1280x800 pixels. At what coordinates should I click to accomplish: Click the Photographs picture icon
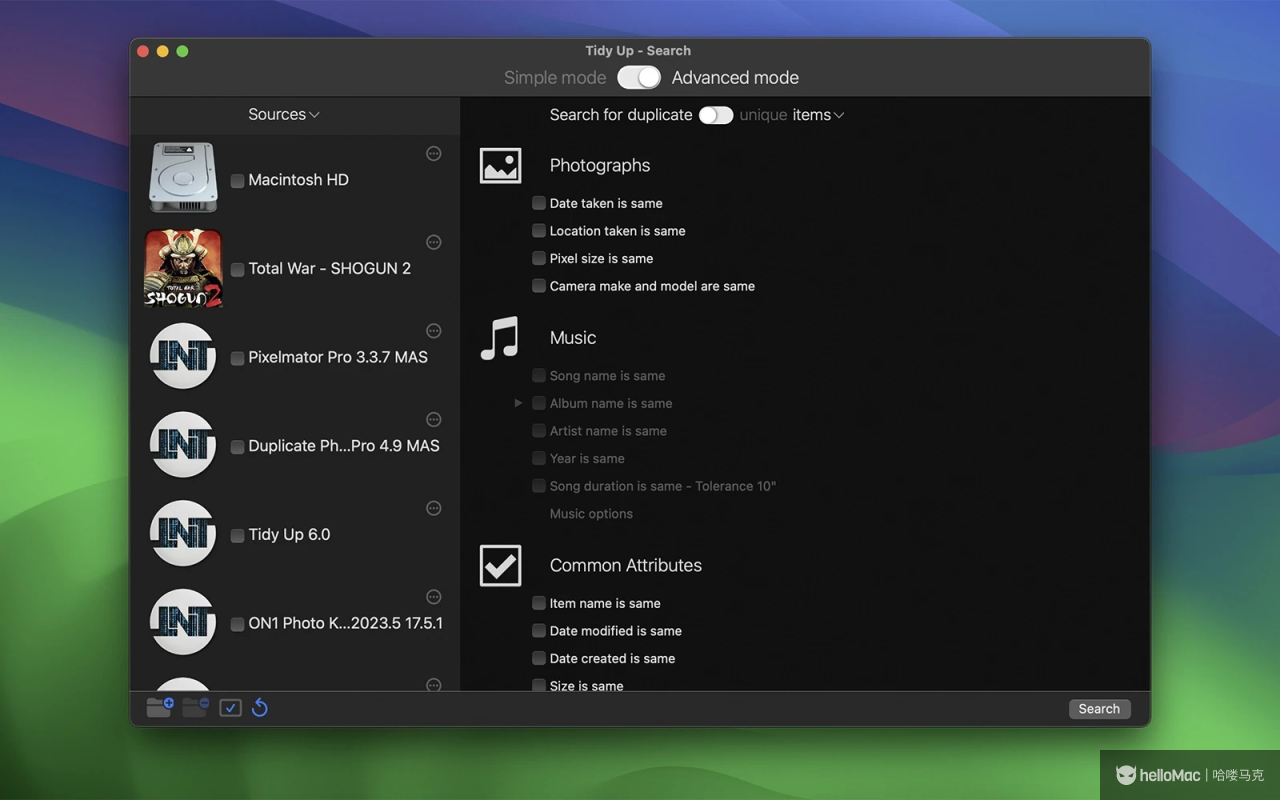[x=500, y=166]
